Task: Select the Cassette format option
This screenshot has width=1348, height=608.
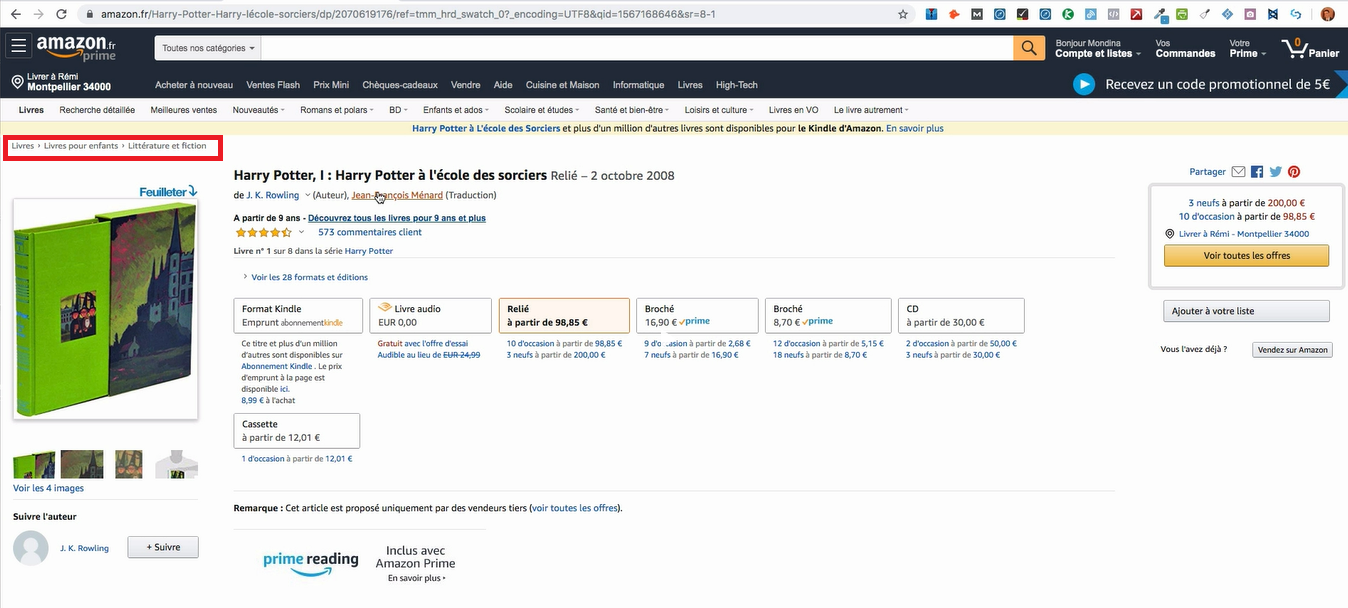Action: 297,430
